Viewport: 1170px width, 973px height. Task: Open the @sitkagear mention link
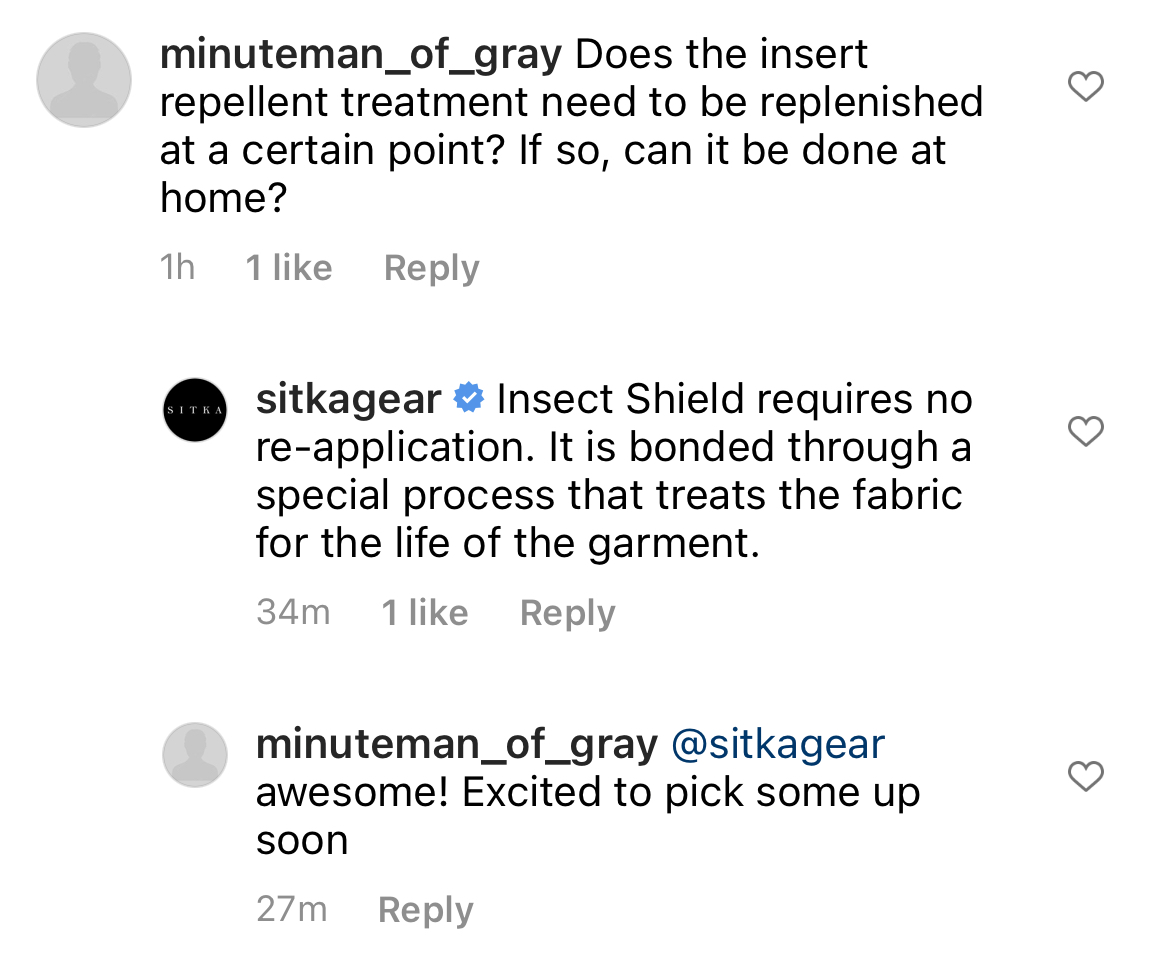tap(778, 745)
